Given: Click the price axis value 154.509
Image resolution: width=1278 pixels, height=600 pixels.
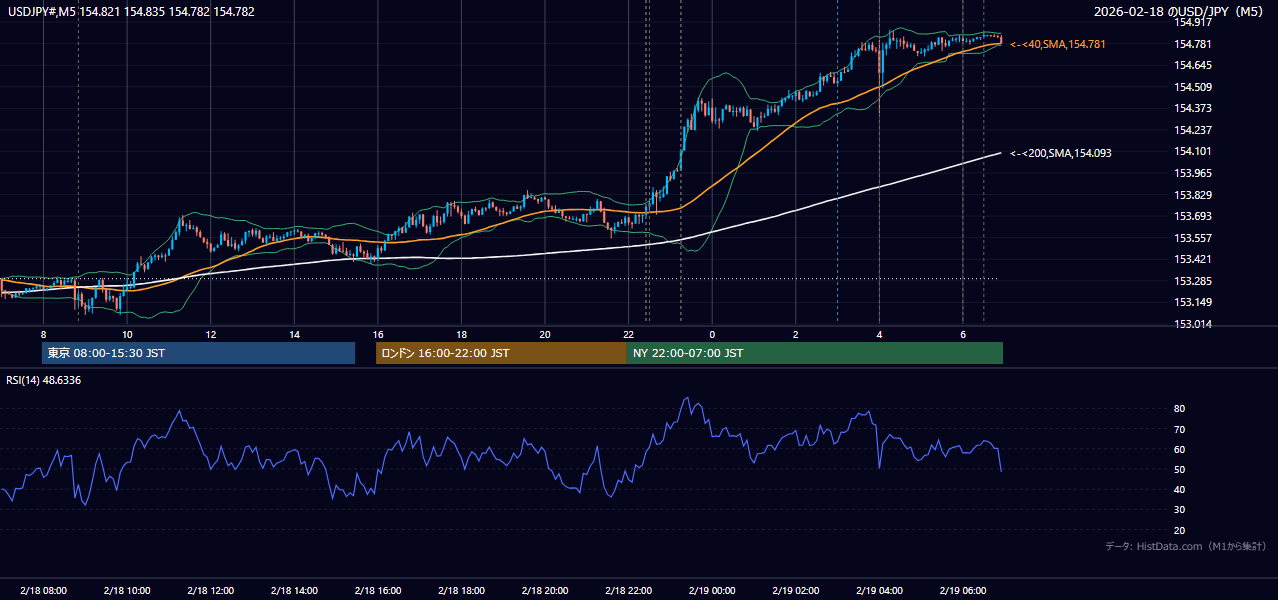Looking at the screenshot, I should 1193,87.
